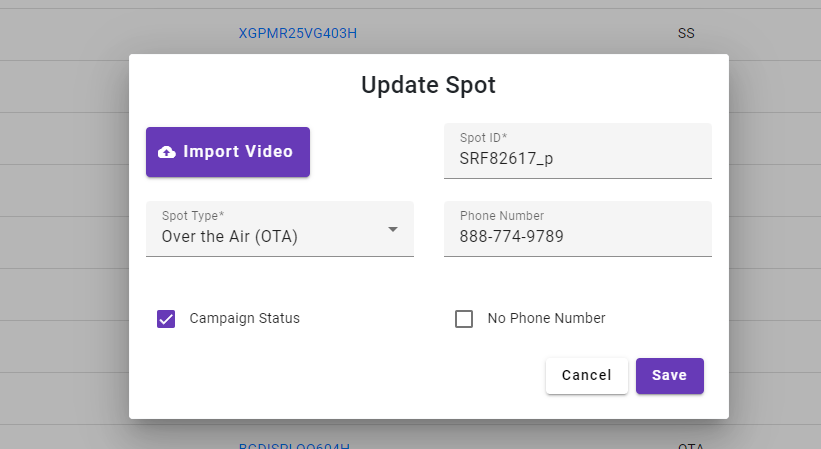821x449 pixels.
Task: Click the Spot Type dropdown arrow
Action: (393, 229)
